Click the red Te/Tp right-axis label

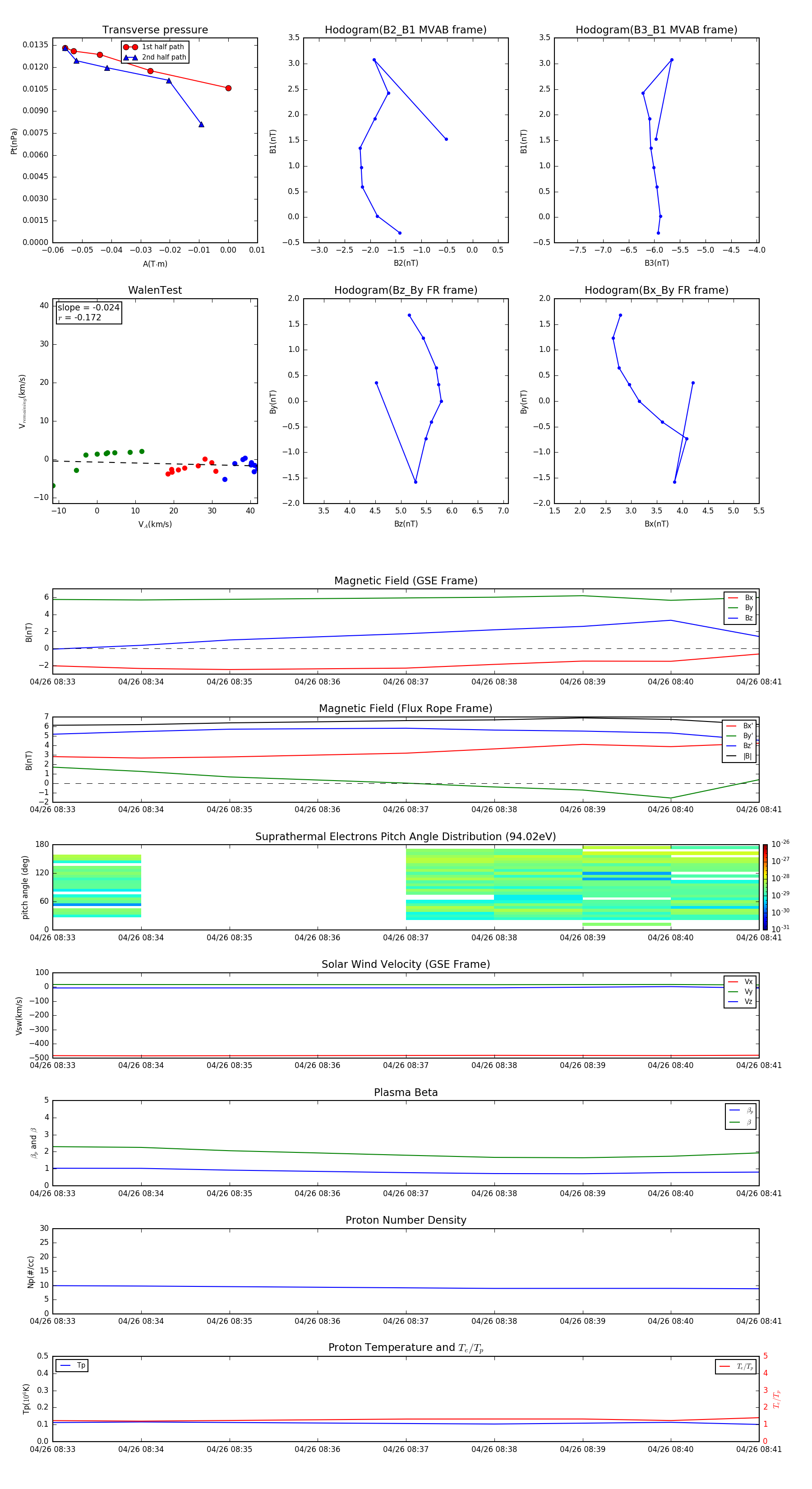coord(777,1399)
